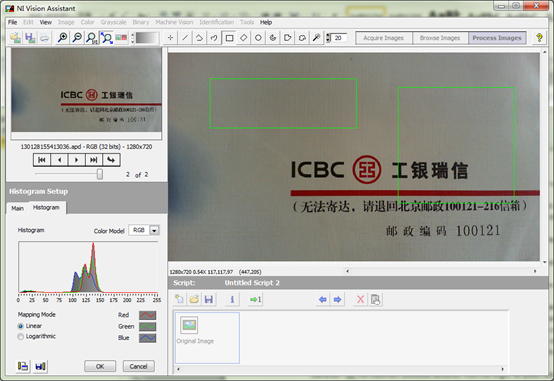This screenshot has height=381, width=554.
Task: Toggle the Blue histogram plane
Action: click(147, 338)
